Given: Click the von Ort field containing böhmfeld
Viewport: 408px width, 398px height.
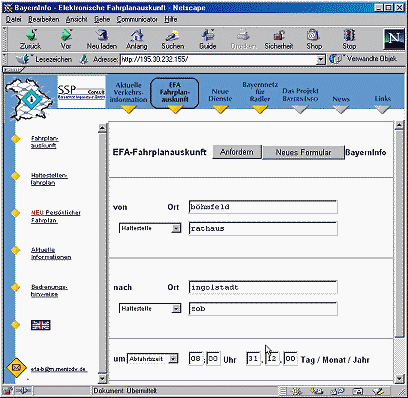Looking at the screenshot, I should (x=263, y=207).
